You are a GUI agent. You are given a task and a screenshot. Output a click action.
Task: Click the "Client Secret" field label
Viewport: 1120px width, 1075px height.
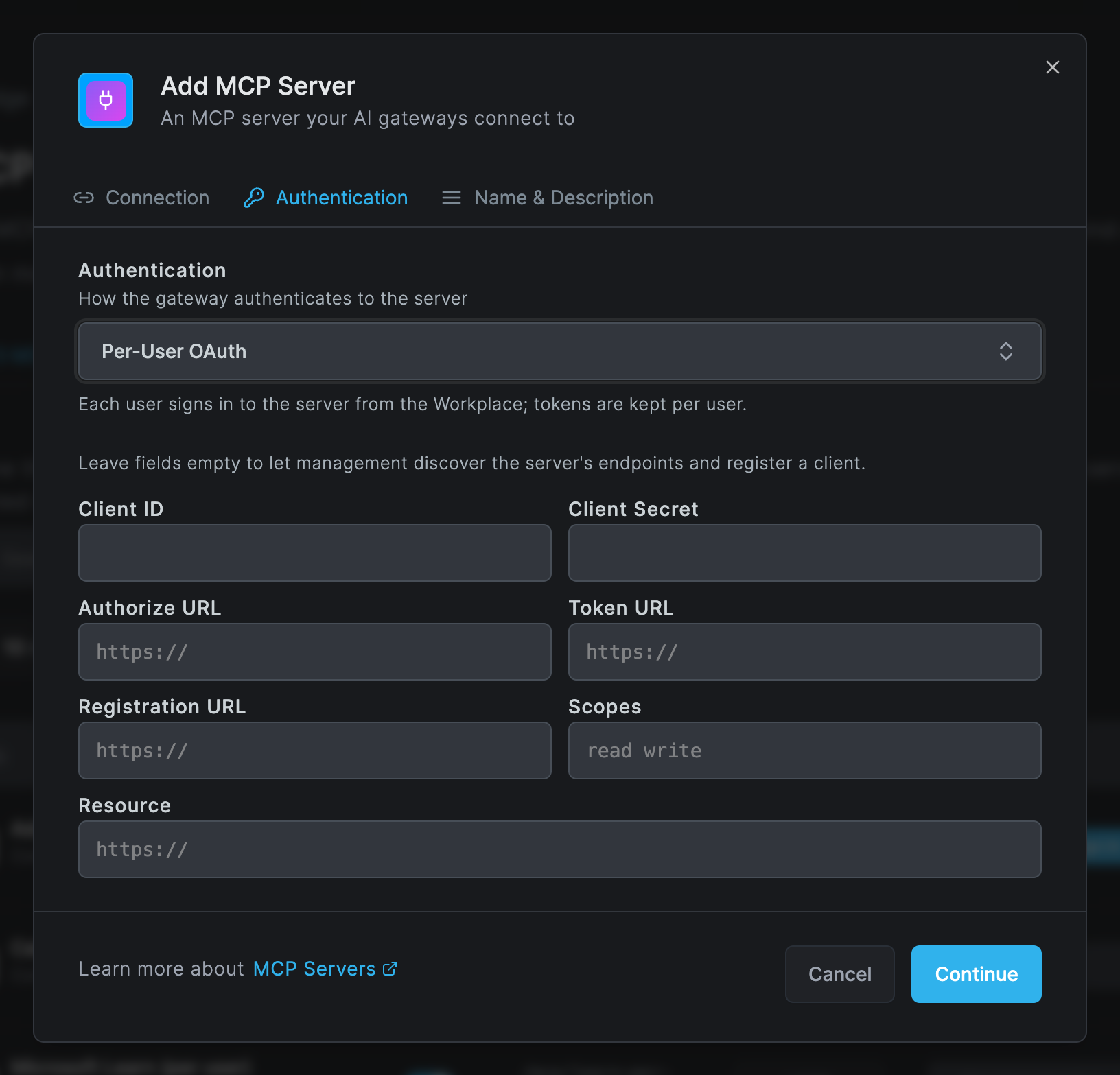(x=633, y=509)
